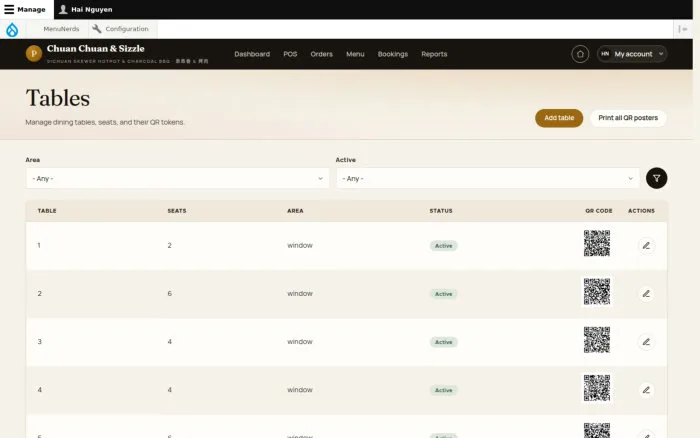Screen dimensions: 700x438
Task: Open the Manage hamburger menu
Action: point(9,9)
